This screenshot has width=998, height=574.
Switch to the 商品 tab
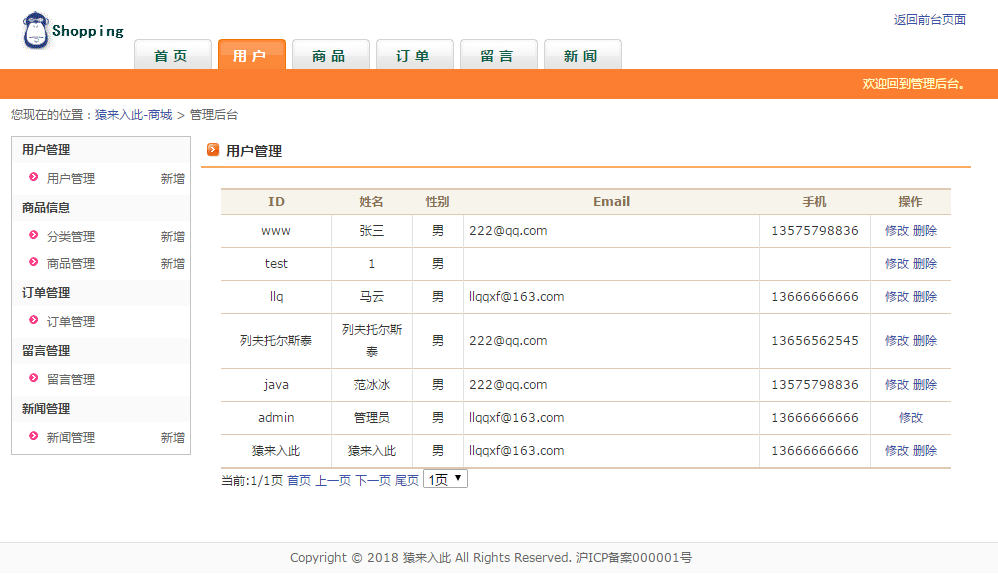click(x=330, y=55)
